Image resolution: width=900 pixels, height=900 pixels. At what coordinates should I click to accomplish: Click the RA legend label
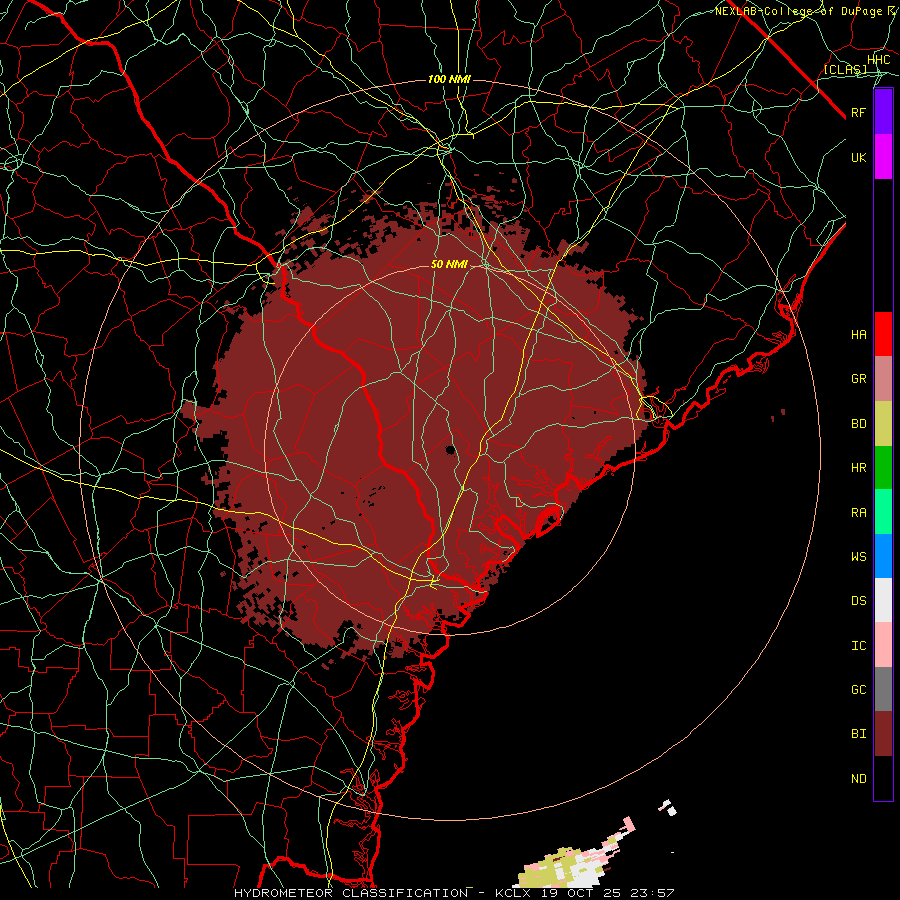[x=859, y=513]
